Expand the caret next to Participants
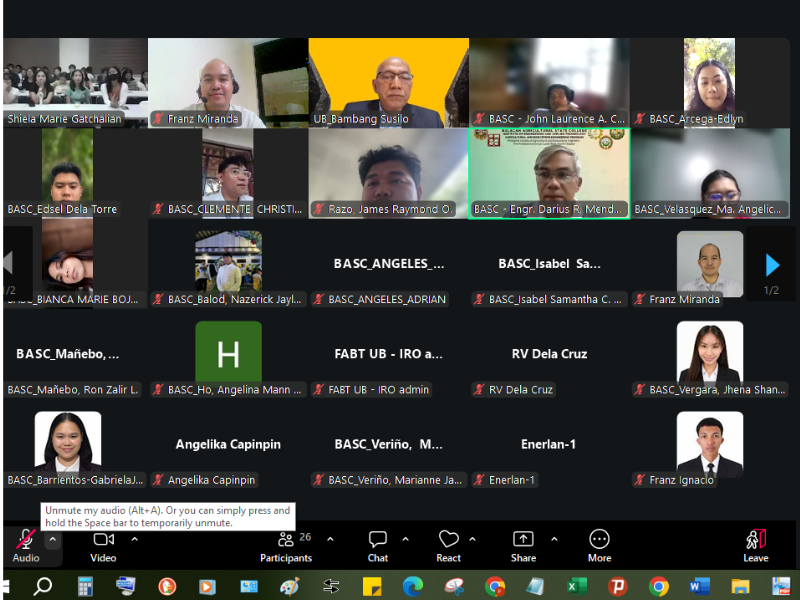 tap(331, 539)
